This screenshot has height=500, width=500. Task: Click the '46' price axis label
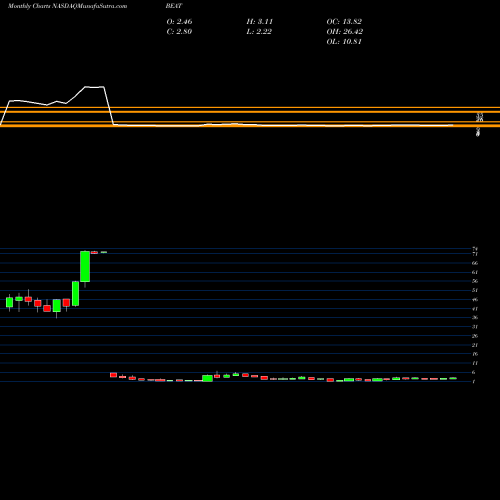pyautogui.click(x=475, y=299)
